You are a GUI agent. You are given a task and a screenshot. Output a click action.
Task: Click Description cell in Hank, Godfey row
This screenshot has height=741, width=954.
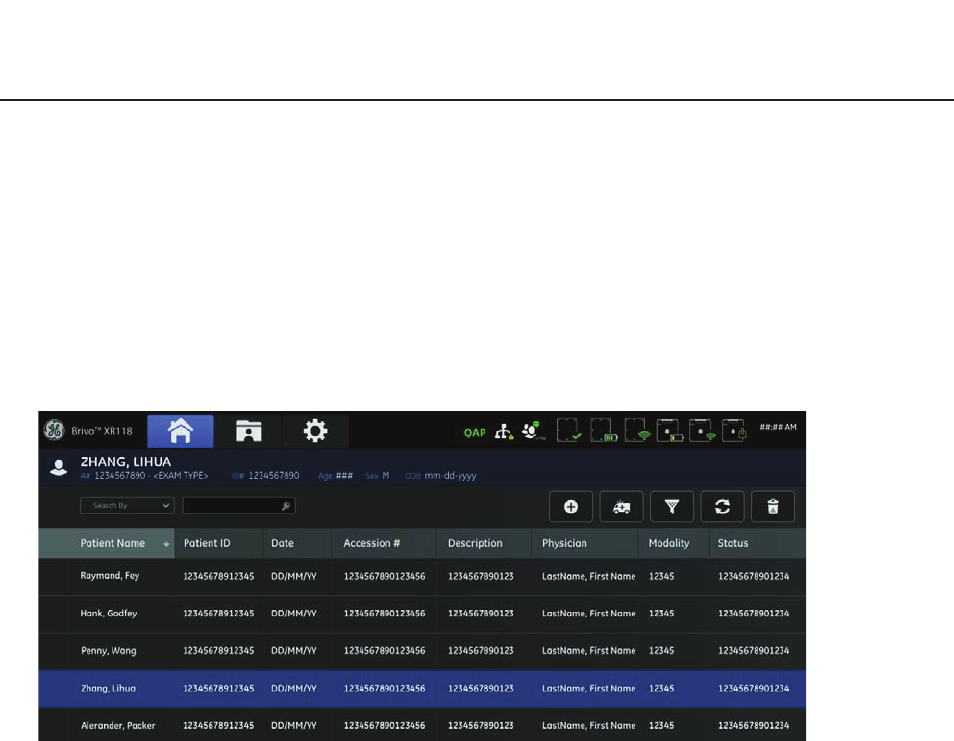click(x=481, y=613)
